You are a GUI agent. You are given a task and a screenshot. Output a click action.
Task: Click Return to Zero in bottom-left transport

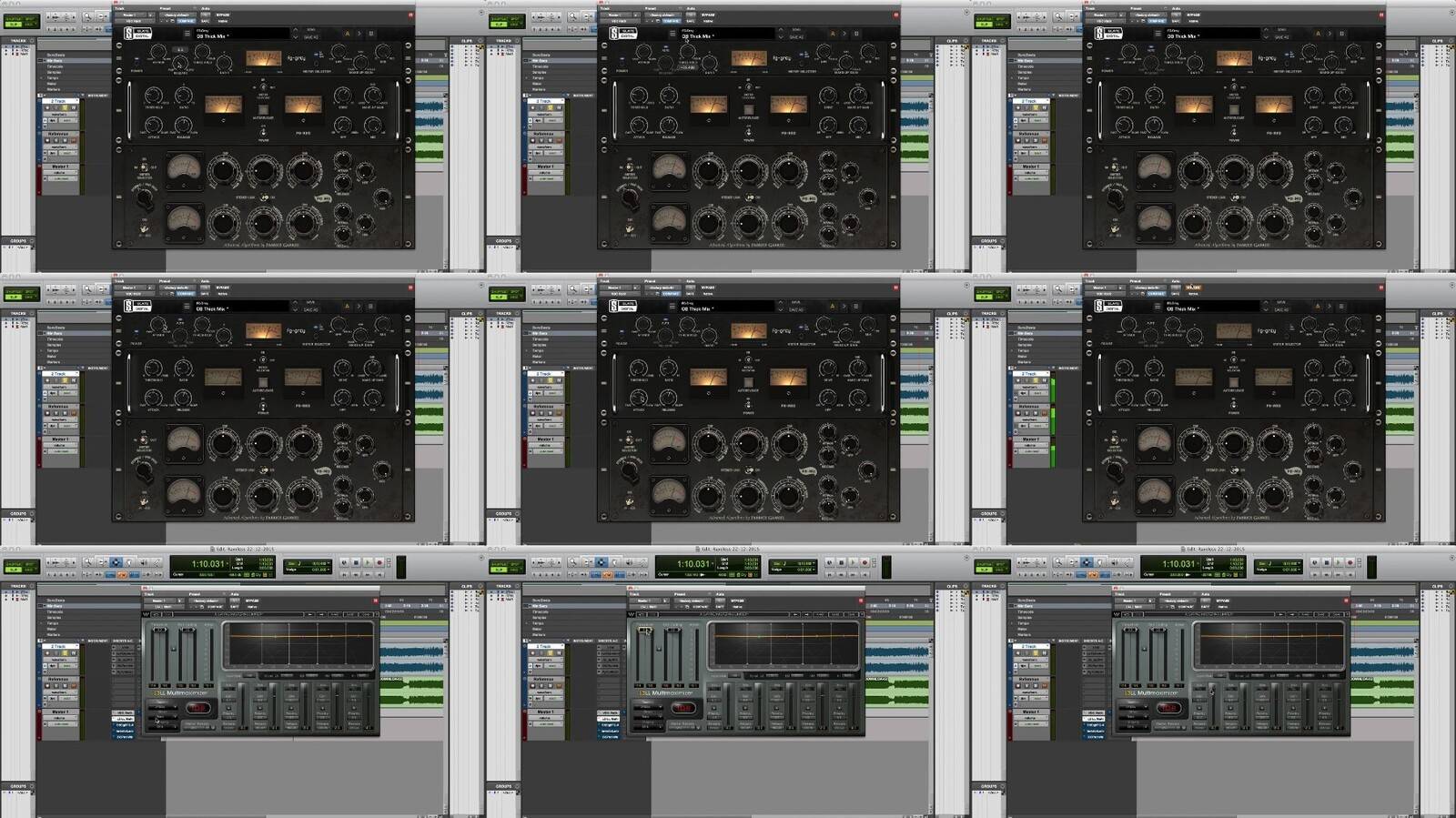[344, 575]
